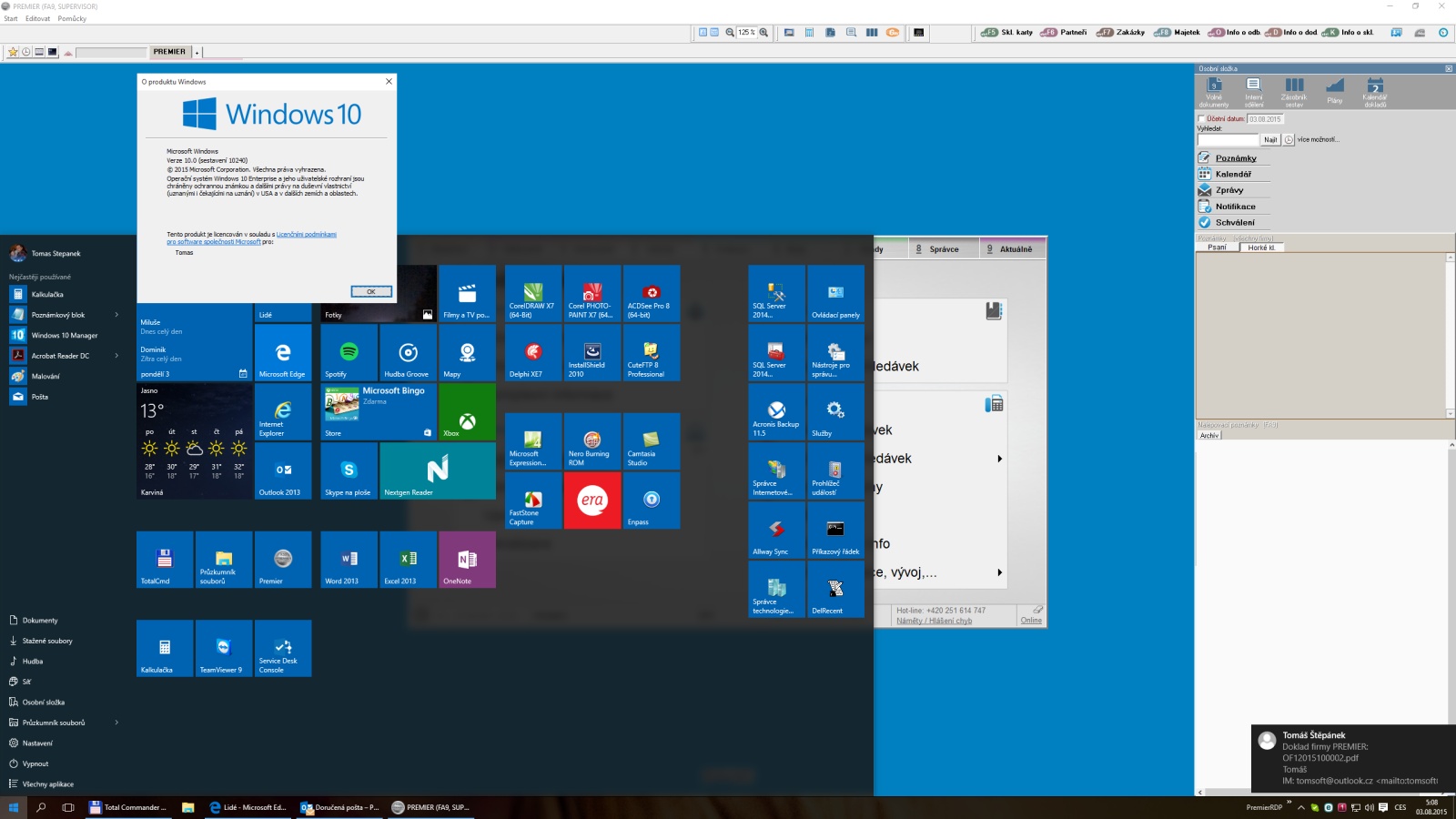Screen dimensions: 1456x819
Task: Click the black console toolbar icon
Action: pyautogui.click(x=919, y=32)
